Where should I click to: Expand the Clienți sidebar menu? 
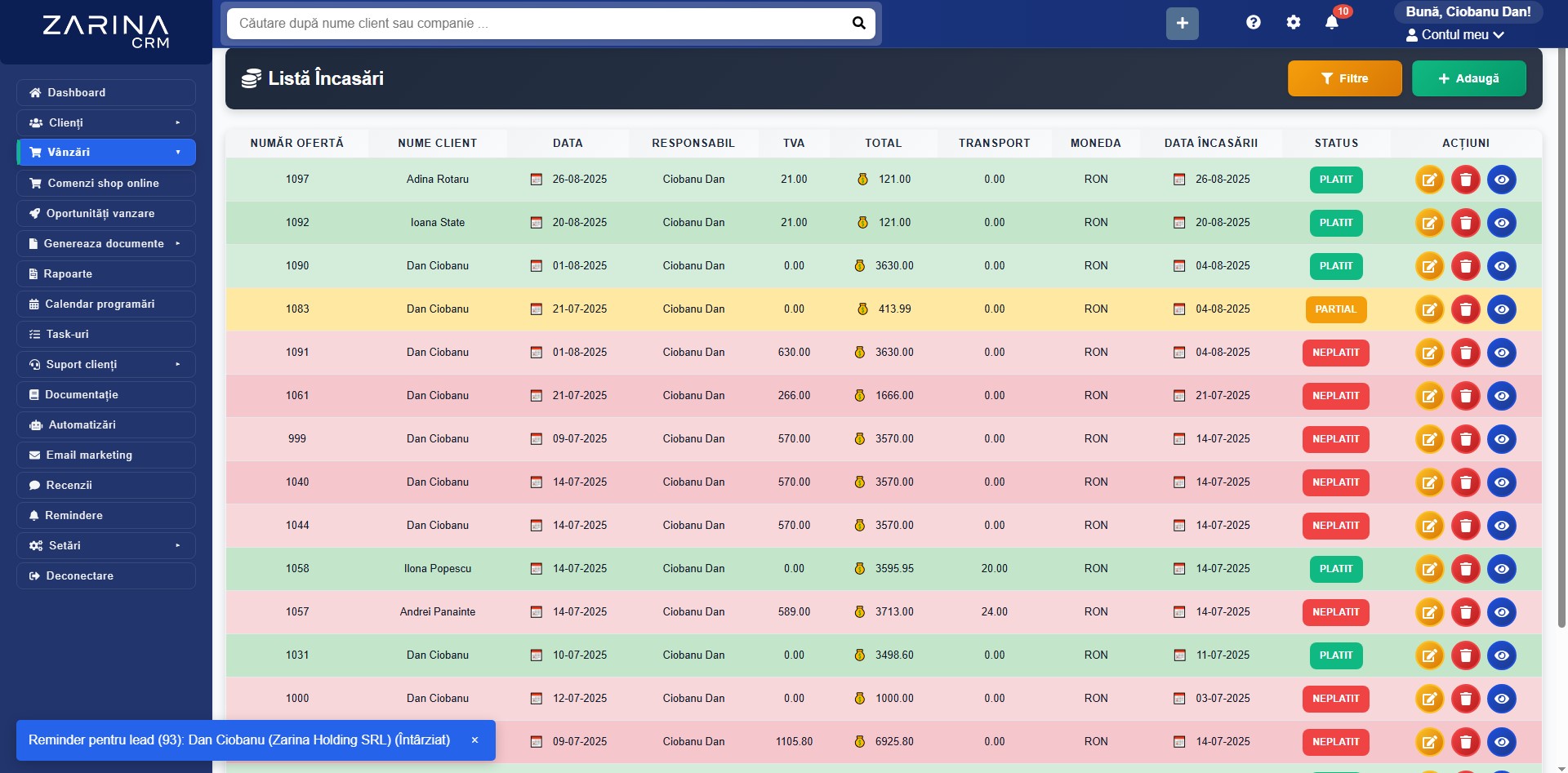[x=106, y=122]
